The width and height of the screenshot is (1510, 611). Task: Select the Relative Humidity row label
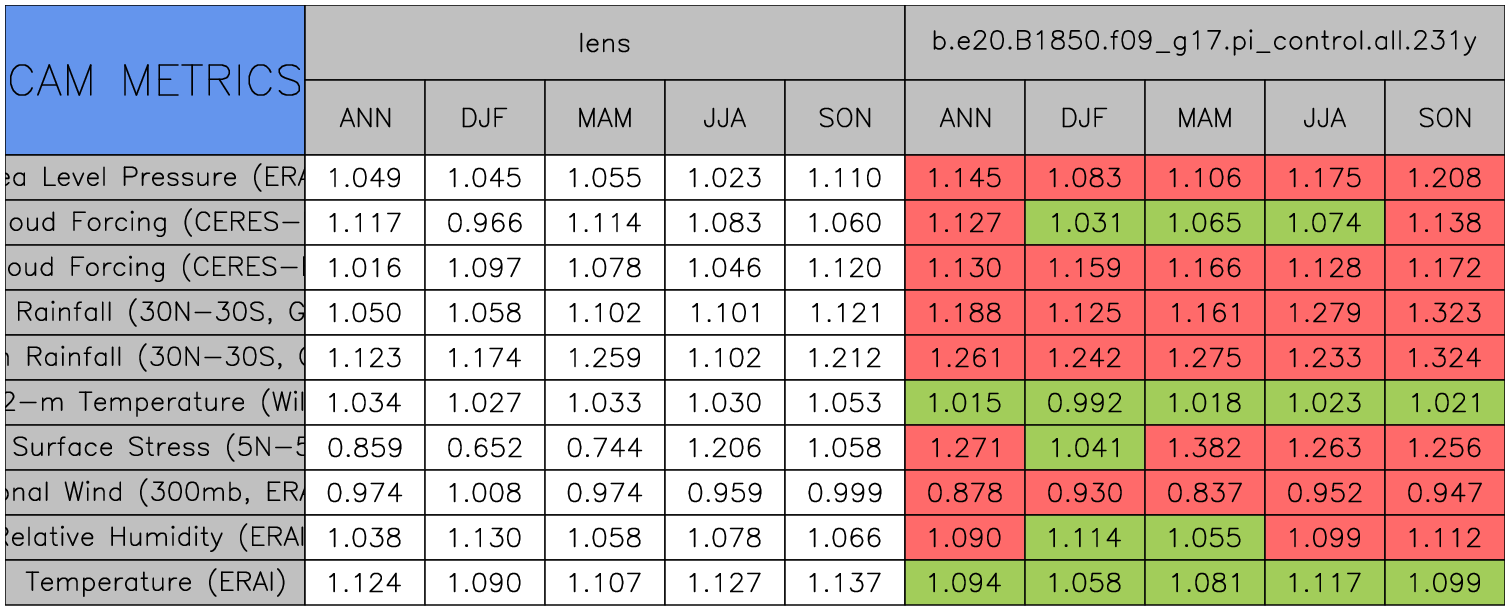pyautogui.click(x=155, y=537)
